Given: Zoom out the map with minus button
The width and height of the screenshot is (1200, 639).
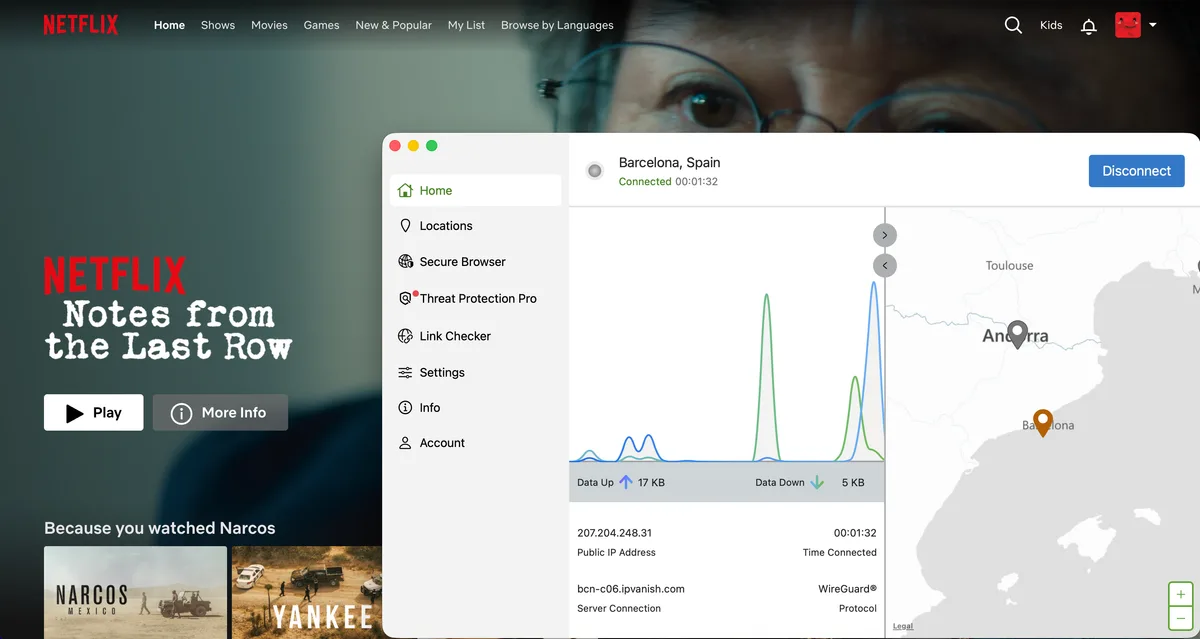Looking at the screenshot, I should (x=1181, y=619).
